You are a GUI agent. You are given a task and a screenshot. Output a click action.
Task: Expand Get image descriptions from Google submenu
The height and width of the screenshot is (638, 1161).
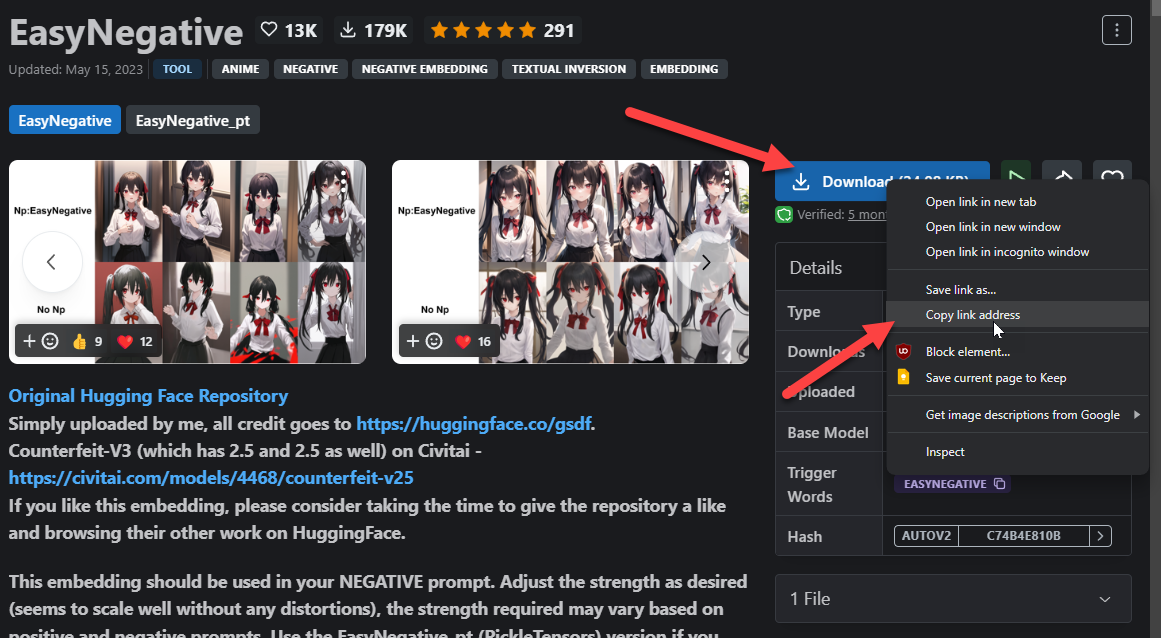[1017, 414]
